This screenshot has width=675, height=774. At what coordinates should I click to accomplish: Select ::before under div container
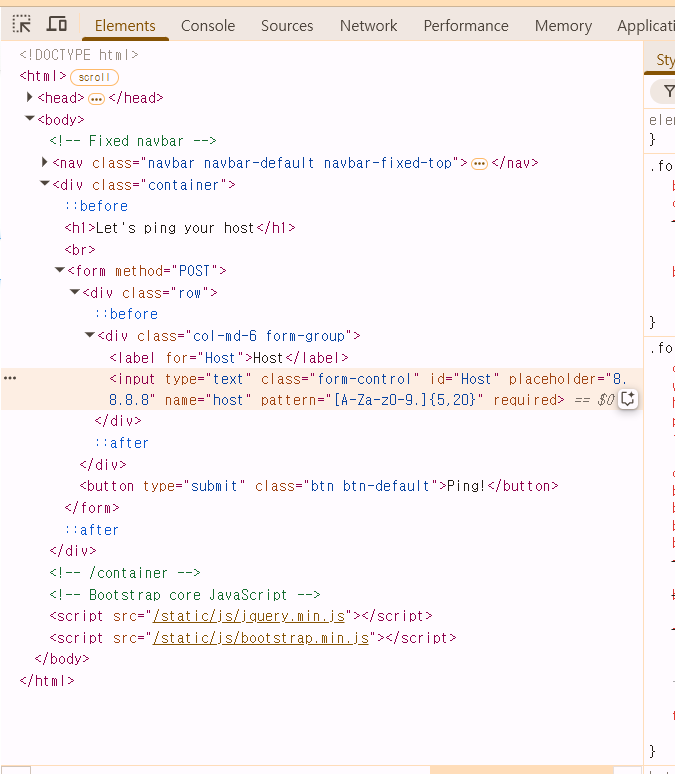point(96,206)
